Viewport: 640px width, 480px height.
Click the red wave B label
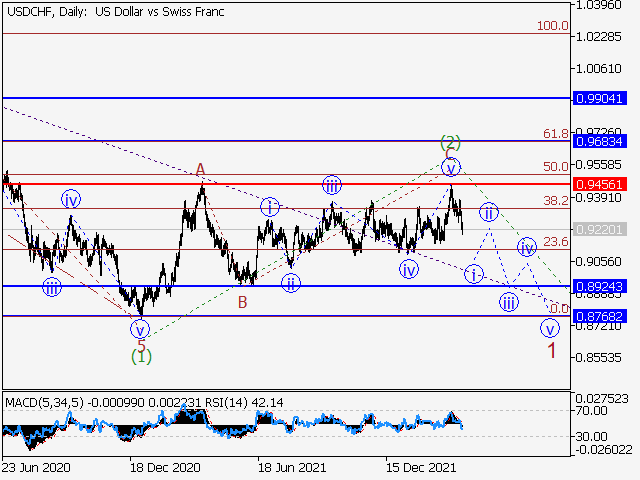[242, 302]
